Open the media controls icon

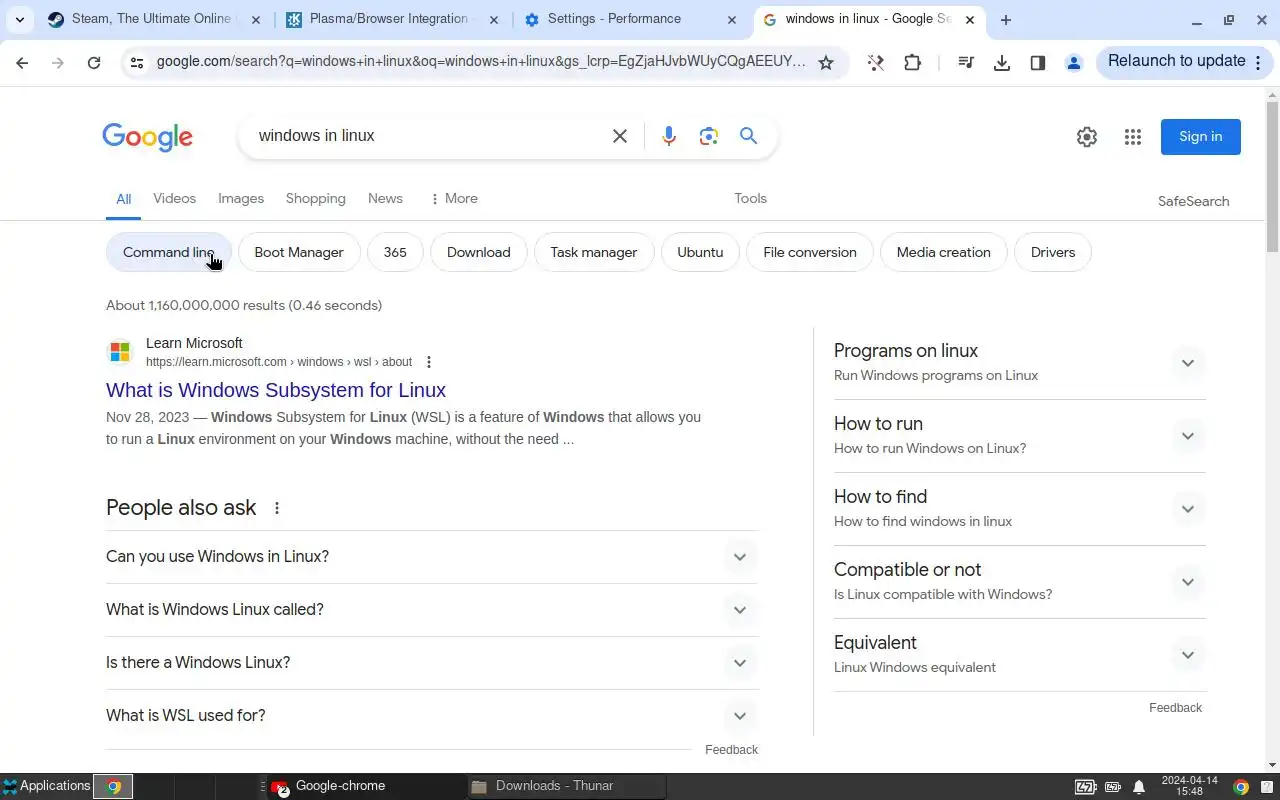click(x=966, y=62)
